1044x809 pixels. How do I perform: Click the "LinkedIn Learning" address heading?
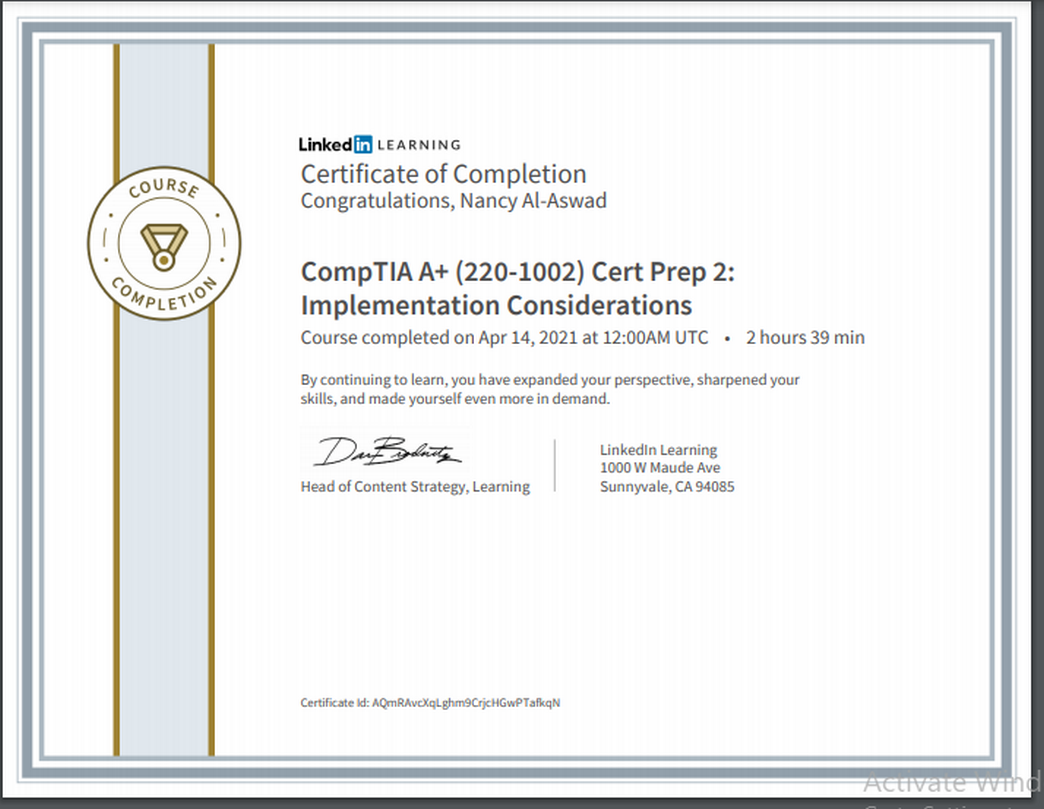point(658,450)
